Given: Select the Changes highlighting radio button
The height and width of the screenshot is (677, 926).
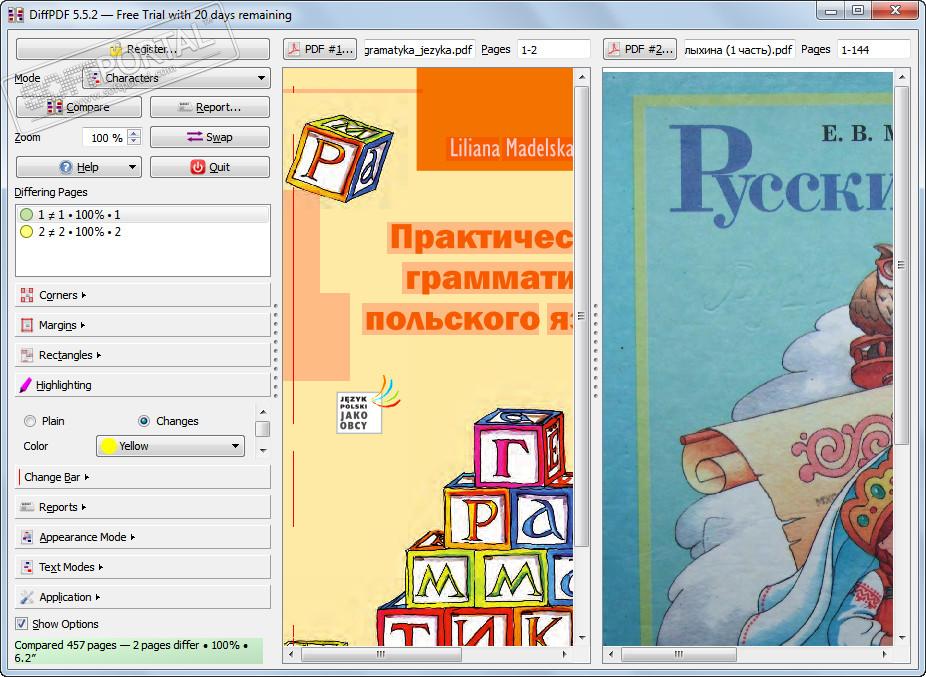Looking at the screenshot, I should click(144, 421).
